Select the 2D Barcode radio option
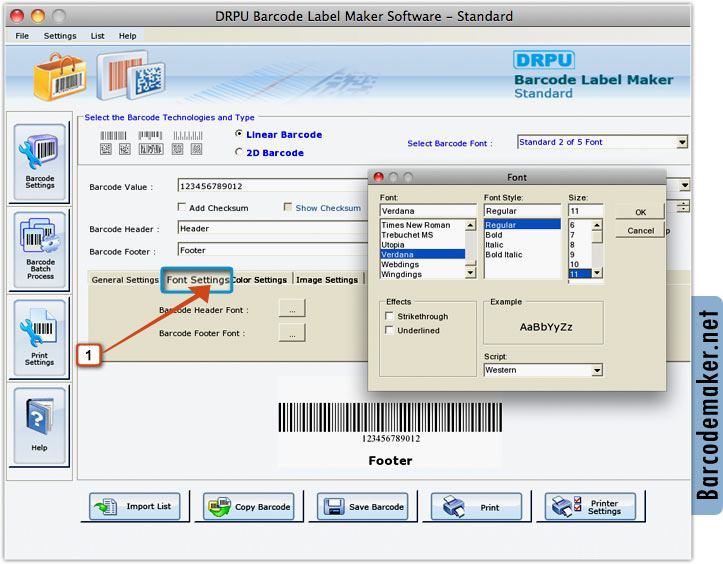The width and height of the screenshot is (723, 564). (239, 152)
